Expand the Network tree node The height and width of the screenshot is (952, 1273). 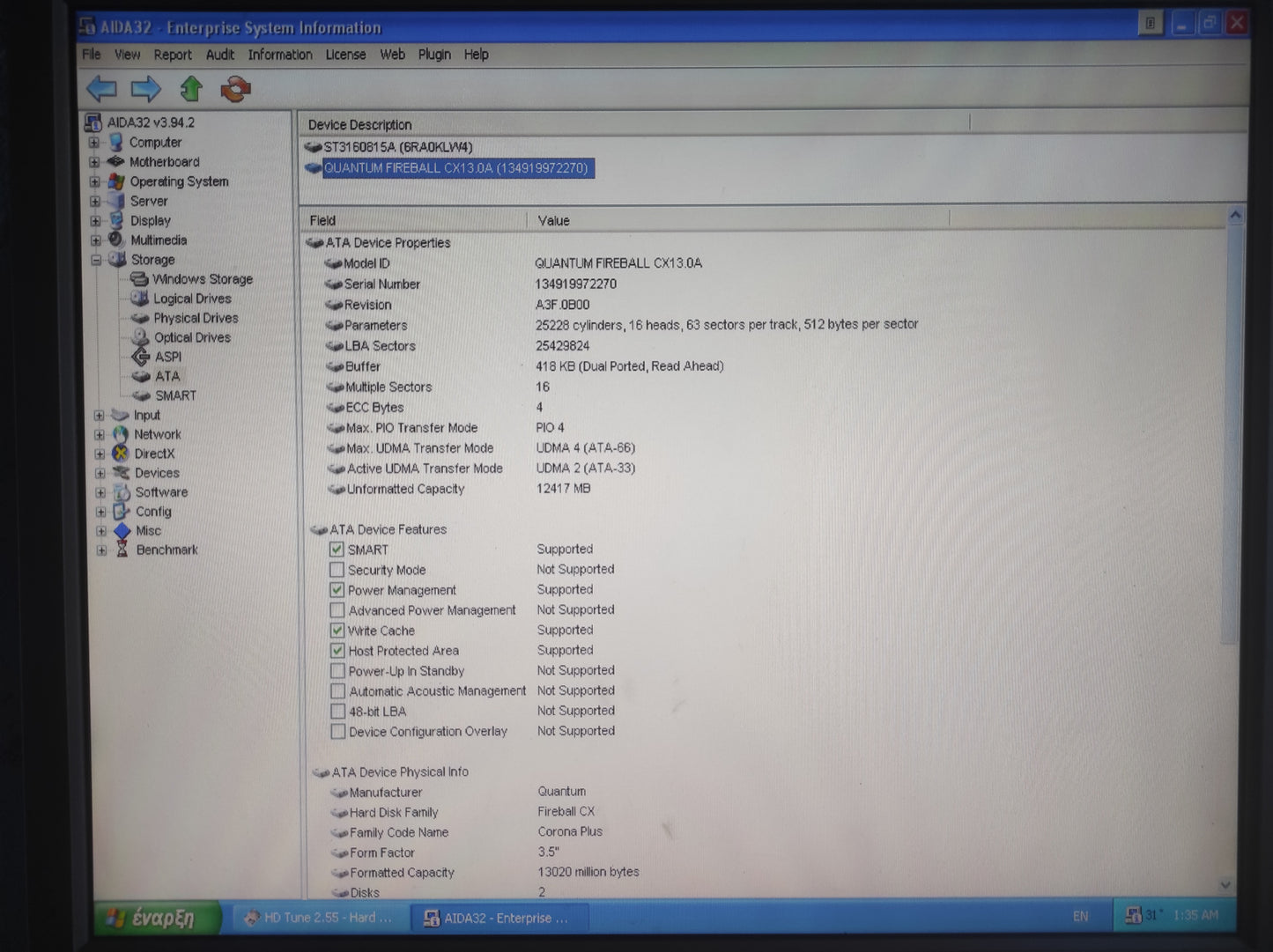coord(100,434)
